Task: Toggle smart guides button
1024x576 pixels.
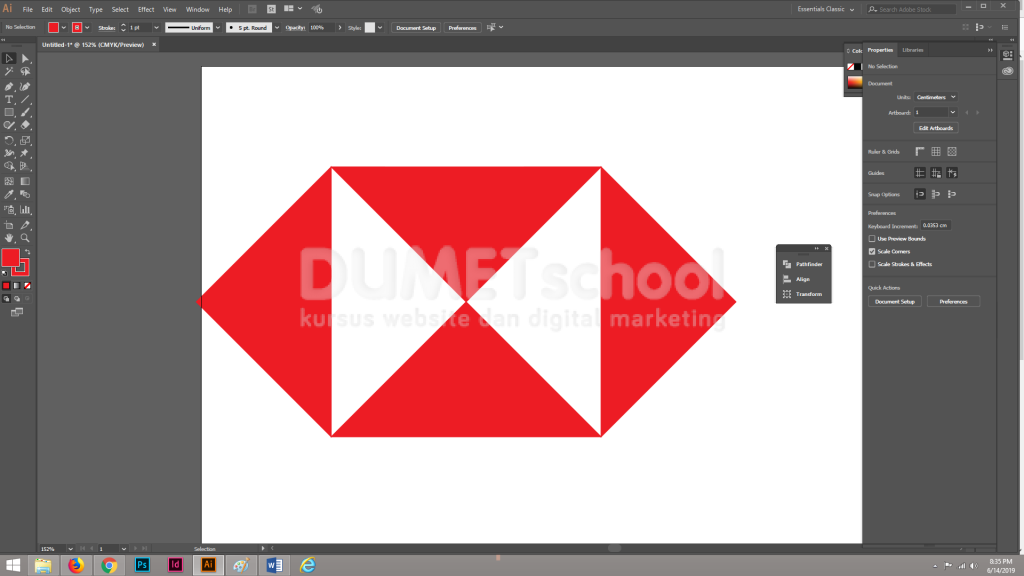Action: point(952,173)
